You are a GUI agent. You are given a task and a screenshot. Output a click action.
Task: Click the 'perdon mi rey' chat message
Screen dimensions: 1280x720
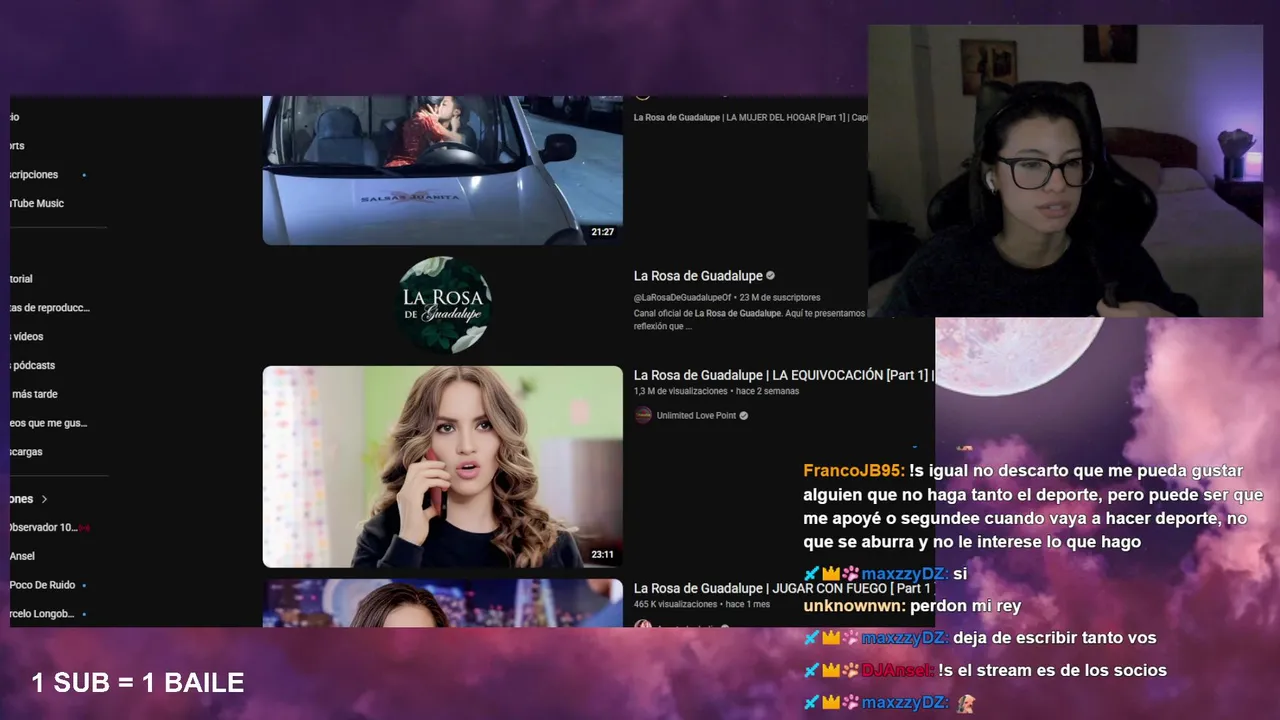pos(965,606)
